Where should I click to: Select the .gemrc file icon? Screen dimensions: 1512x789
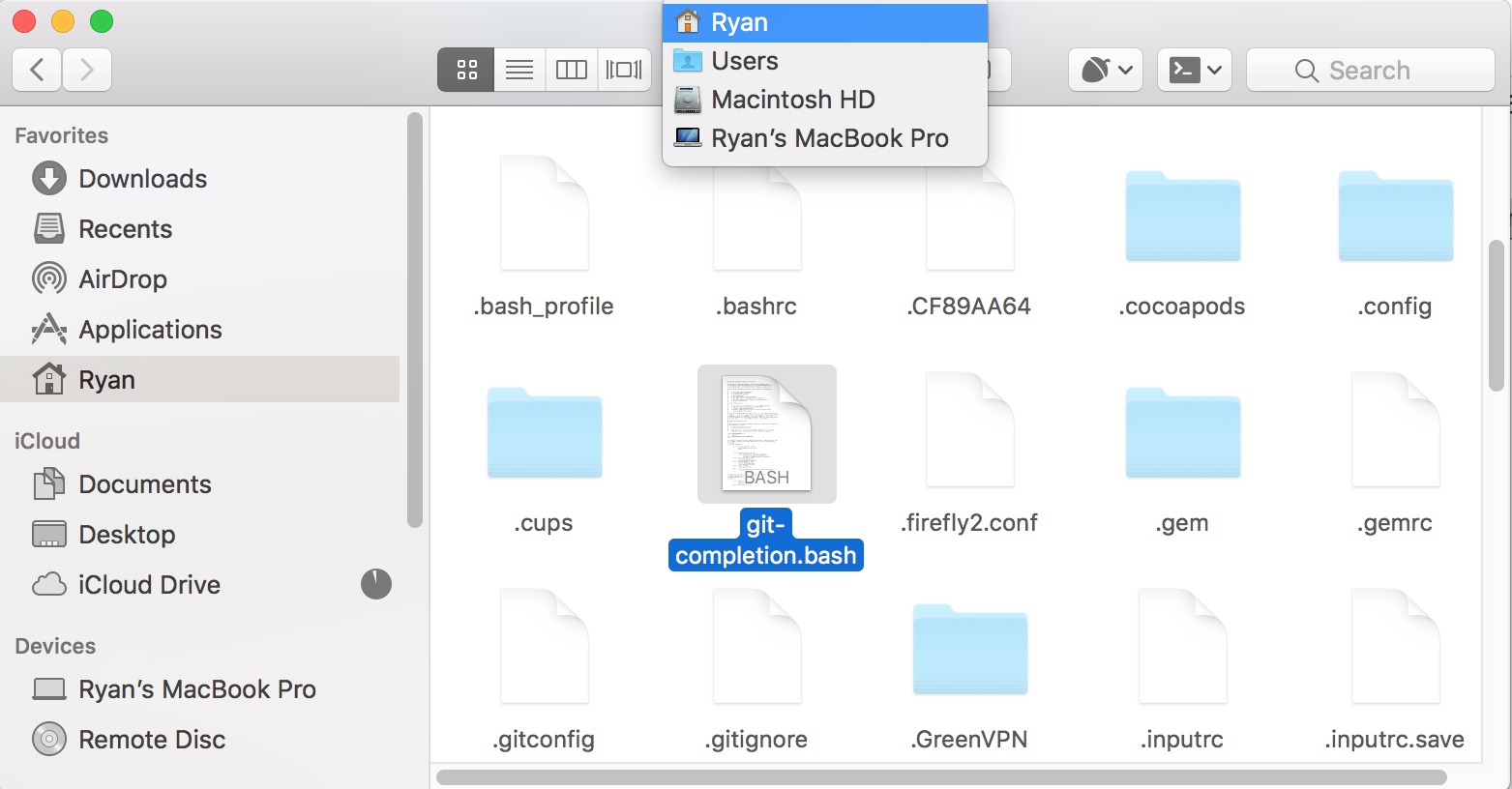click(1396, 429)
